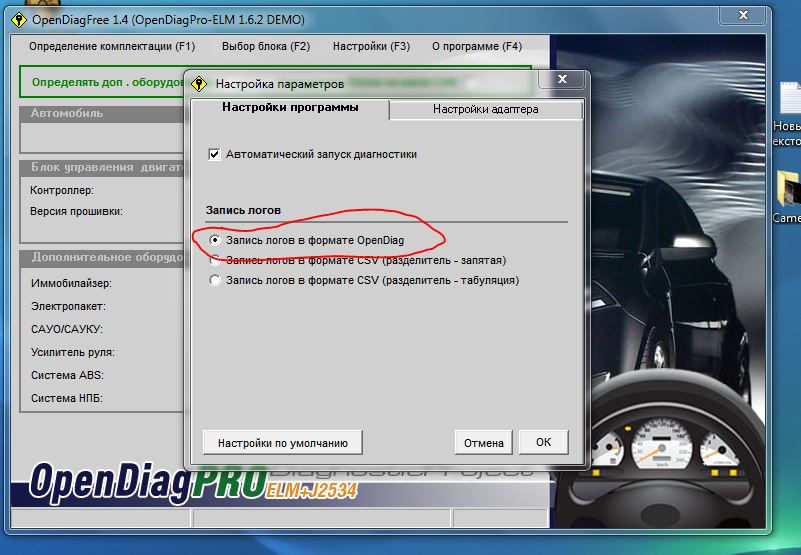Screen dimensions: 801x555
Task: Open the Camera folder icon on desktop
Action: pos(787,197)
